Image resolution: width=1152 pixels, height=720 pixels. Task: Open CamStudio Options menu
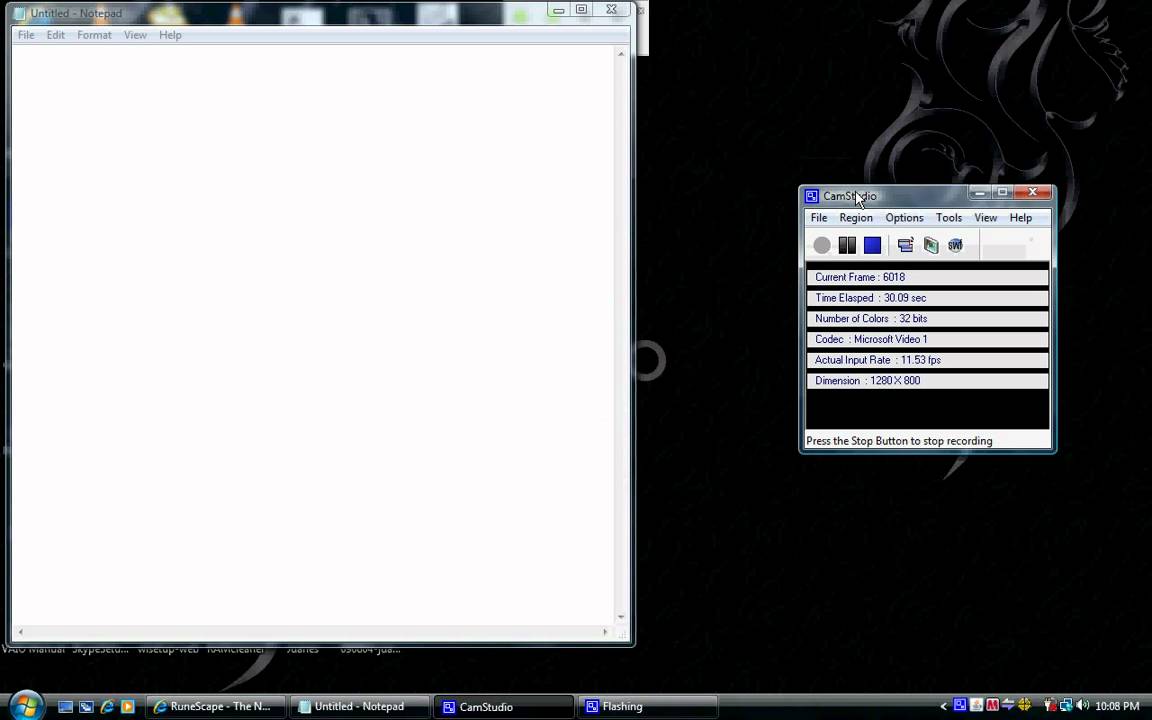coord(904,217)
